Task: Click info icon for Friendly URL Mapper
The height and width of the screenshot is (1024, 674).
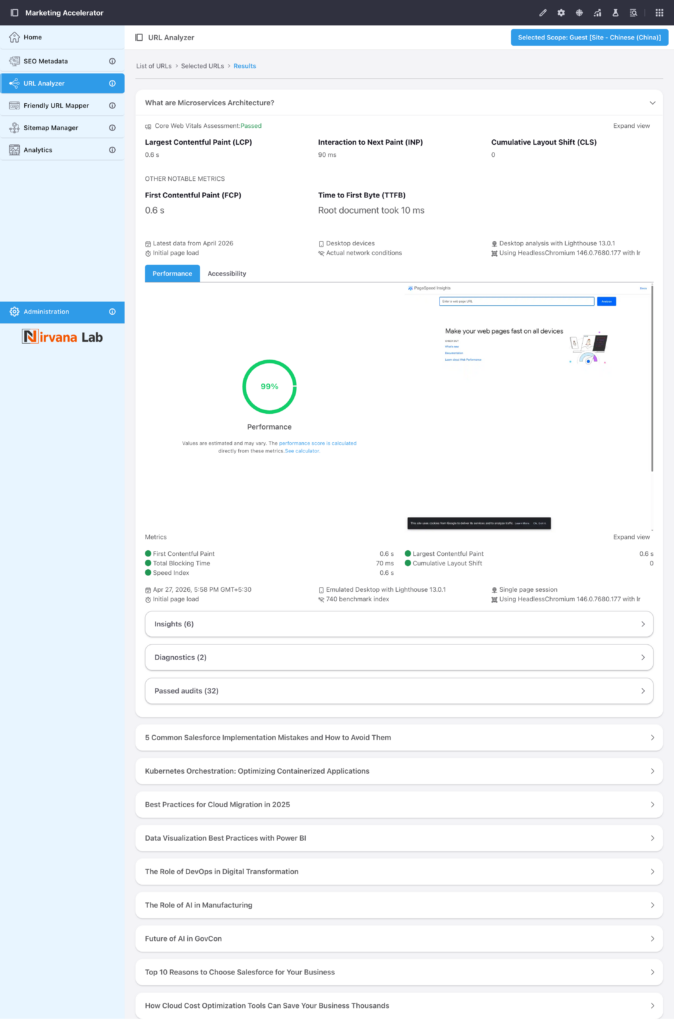Action: 112,106
